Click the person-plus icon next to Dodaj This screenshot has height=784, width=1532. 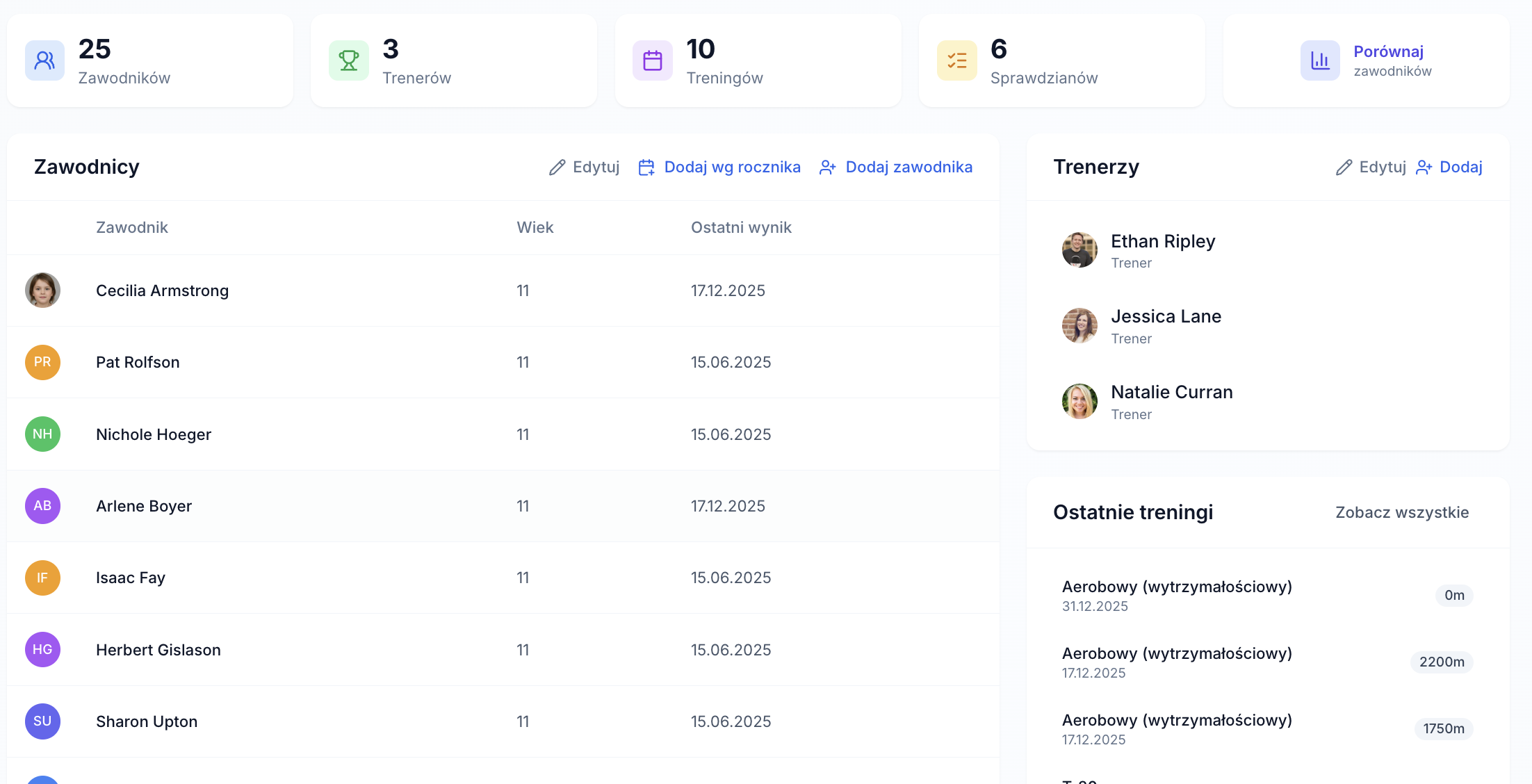tap(1424, 167)
